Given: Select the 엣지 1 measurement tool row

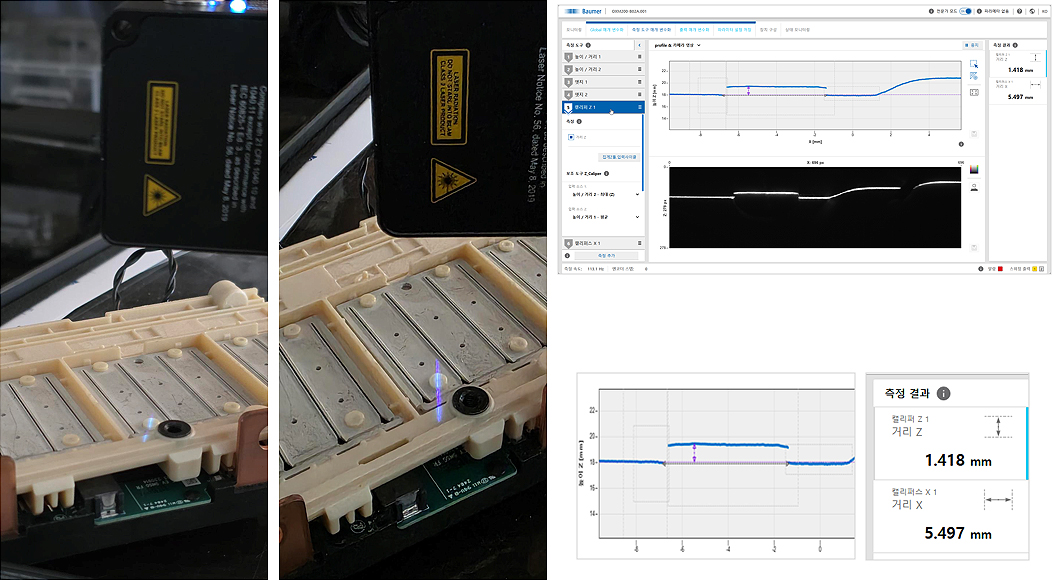Looking at the screenshot, I should (600, 82).
